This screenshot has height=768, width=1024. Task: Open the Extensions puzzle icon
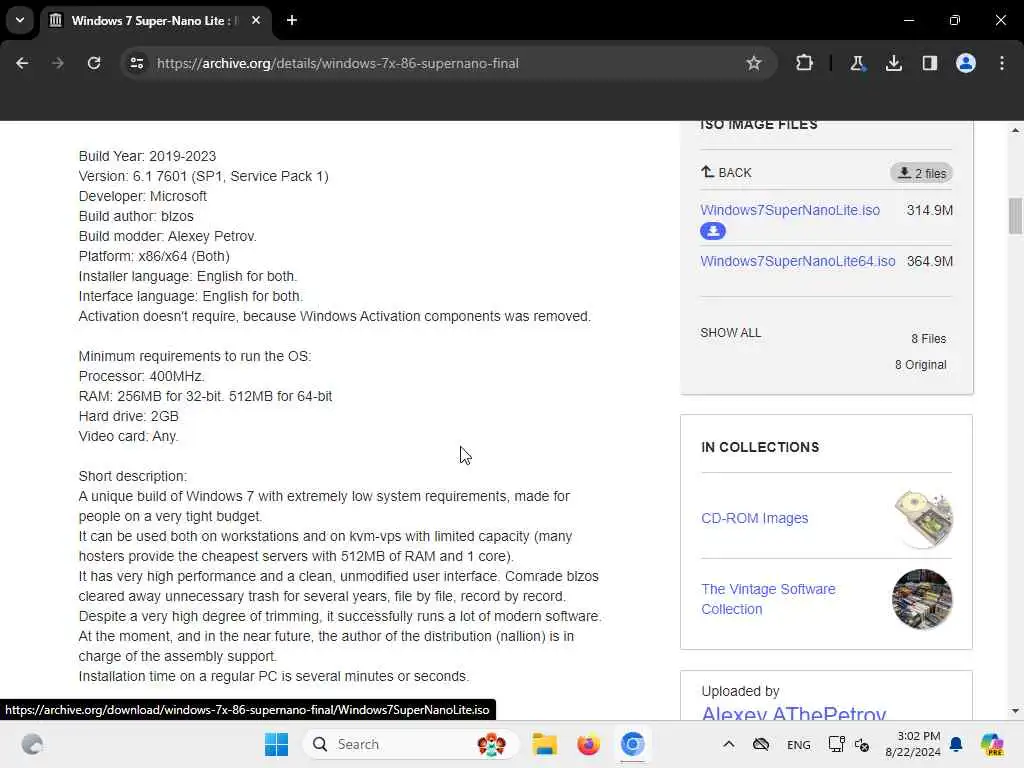(805, 63)
